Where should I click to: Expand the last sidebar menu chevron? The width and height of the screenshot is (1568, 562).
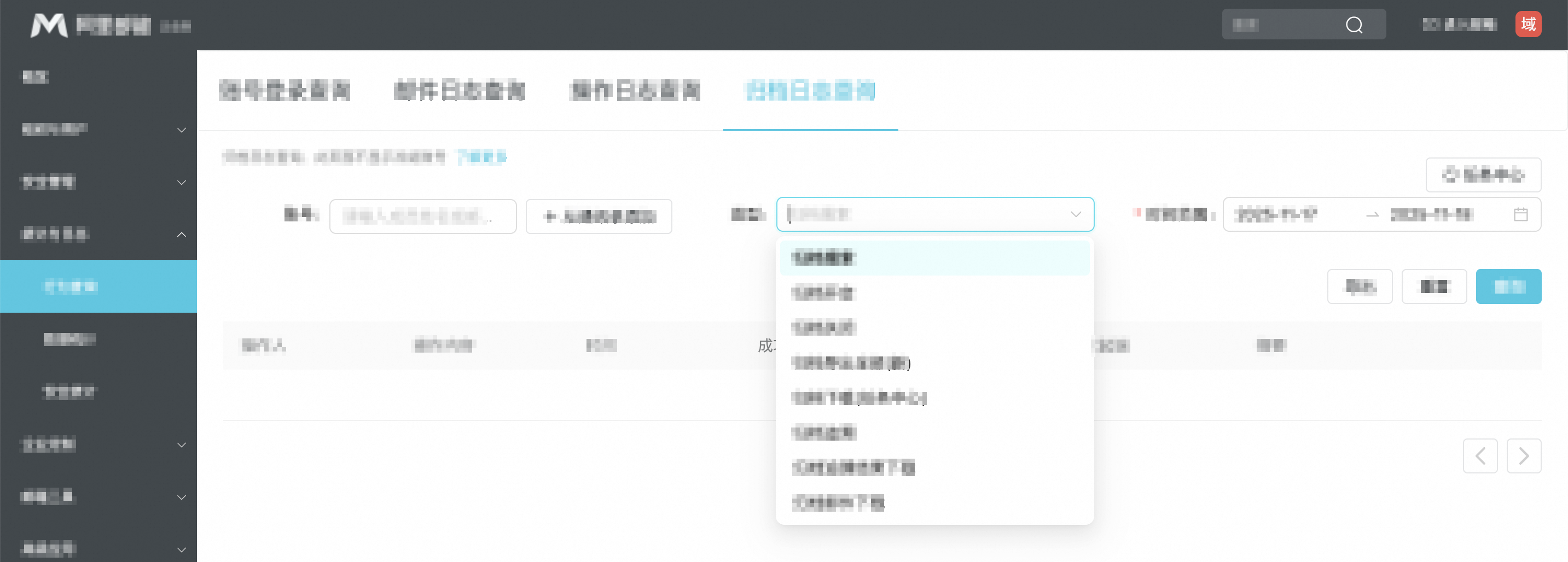(182, 549)
